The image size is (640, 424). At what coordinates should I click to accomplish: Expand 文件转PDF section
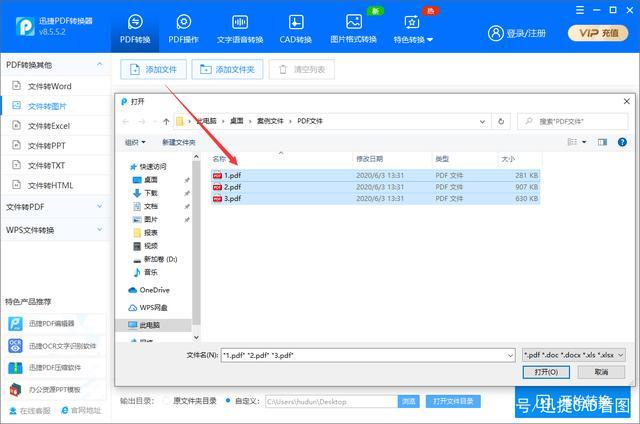tap(55, 207)
